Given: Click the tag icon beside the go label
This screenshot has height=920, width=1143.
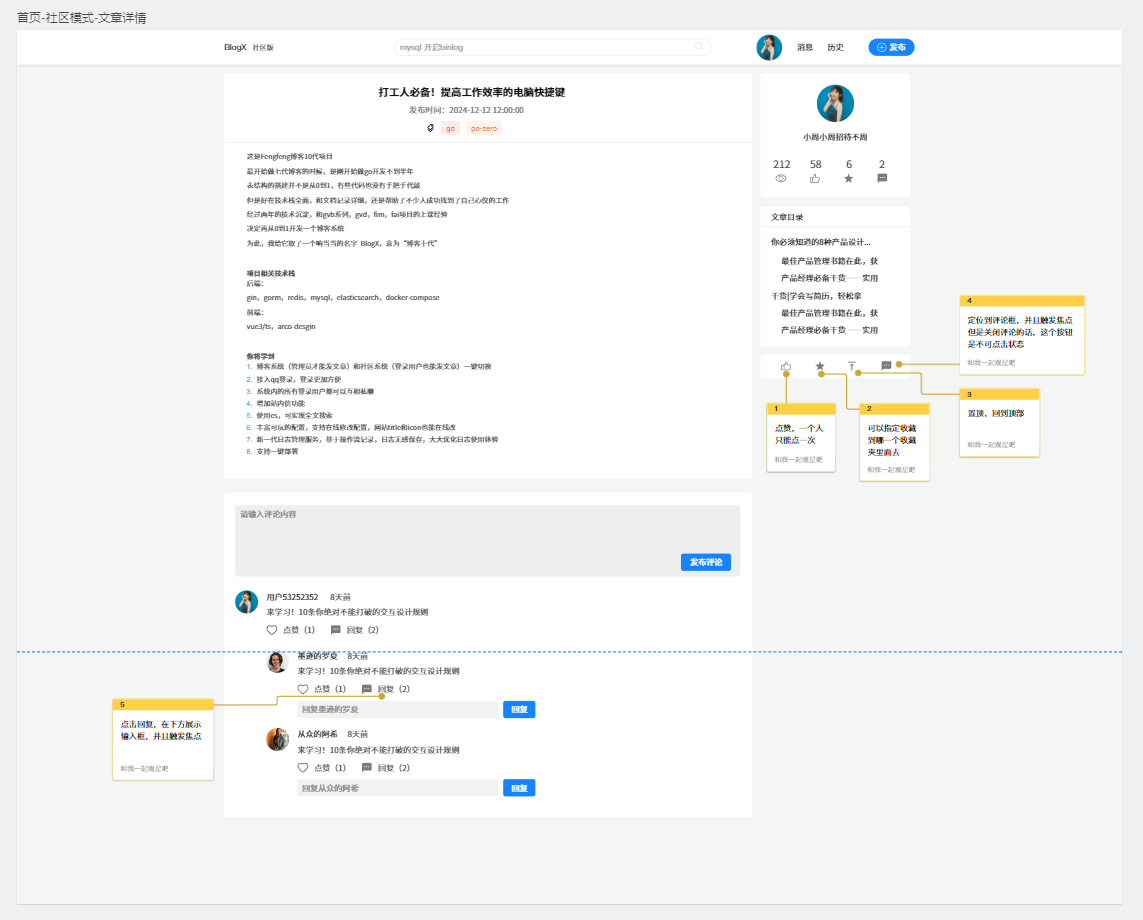Looking at the screenshot, I should tap(431, 128).
